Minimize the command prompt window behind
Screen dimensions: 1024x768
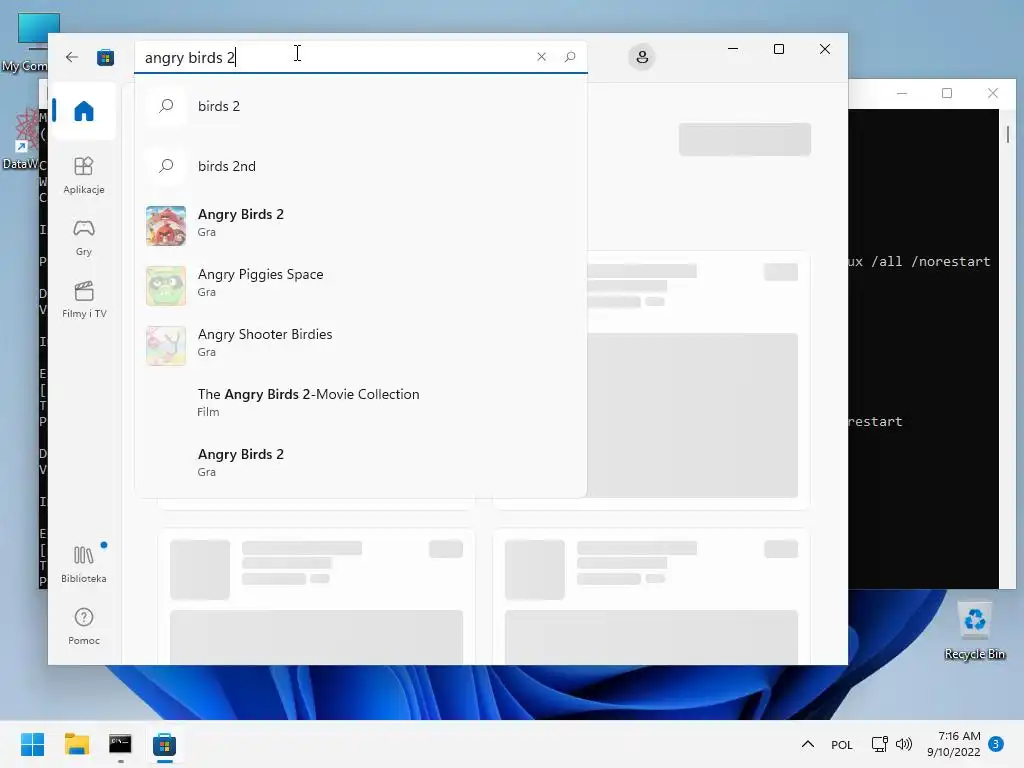902,93
